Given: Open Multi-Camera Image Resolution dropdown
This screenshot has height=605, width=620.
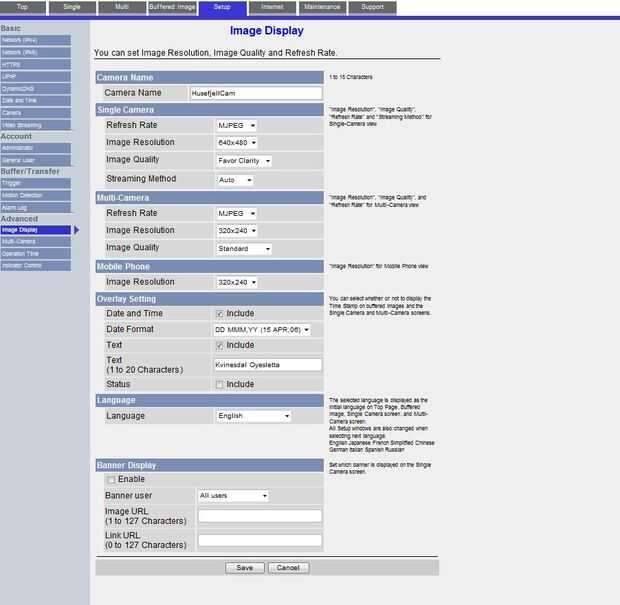Looking at the screenshot, I should coord(237,231).
